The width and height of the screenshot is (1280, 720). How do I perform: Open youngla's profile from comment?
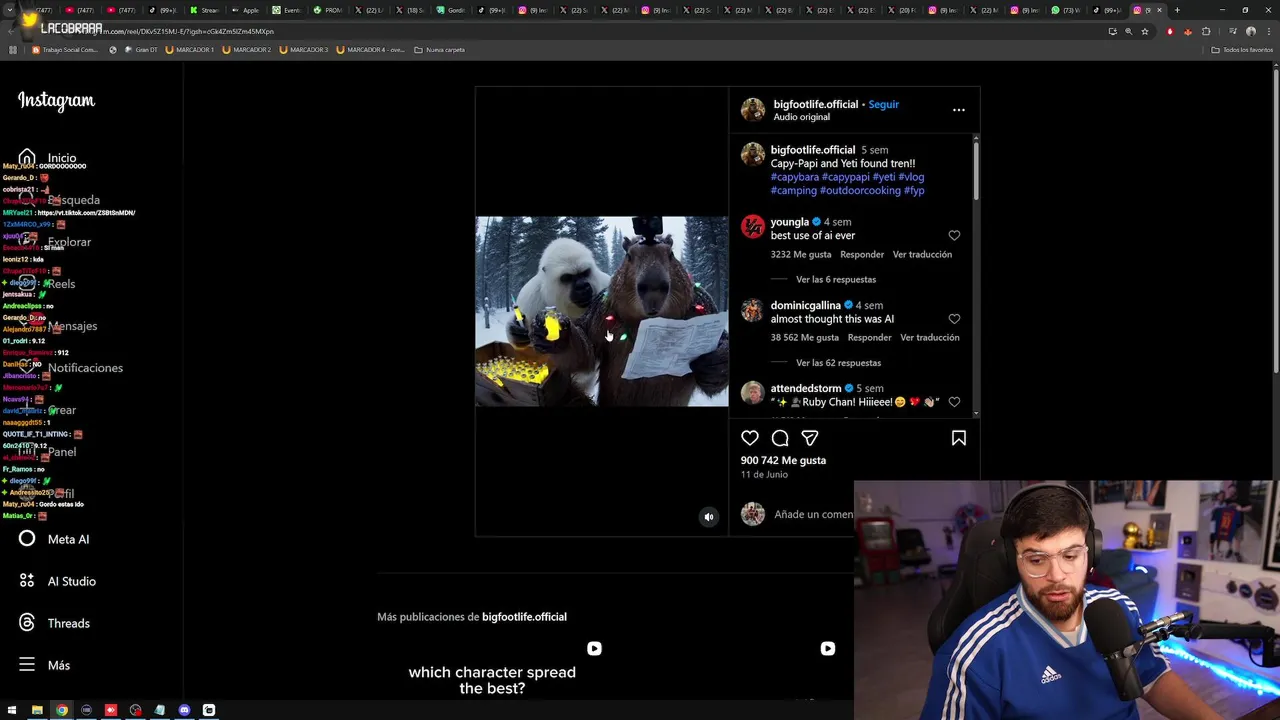pyautogui.click(x=789, y=222)
